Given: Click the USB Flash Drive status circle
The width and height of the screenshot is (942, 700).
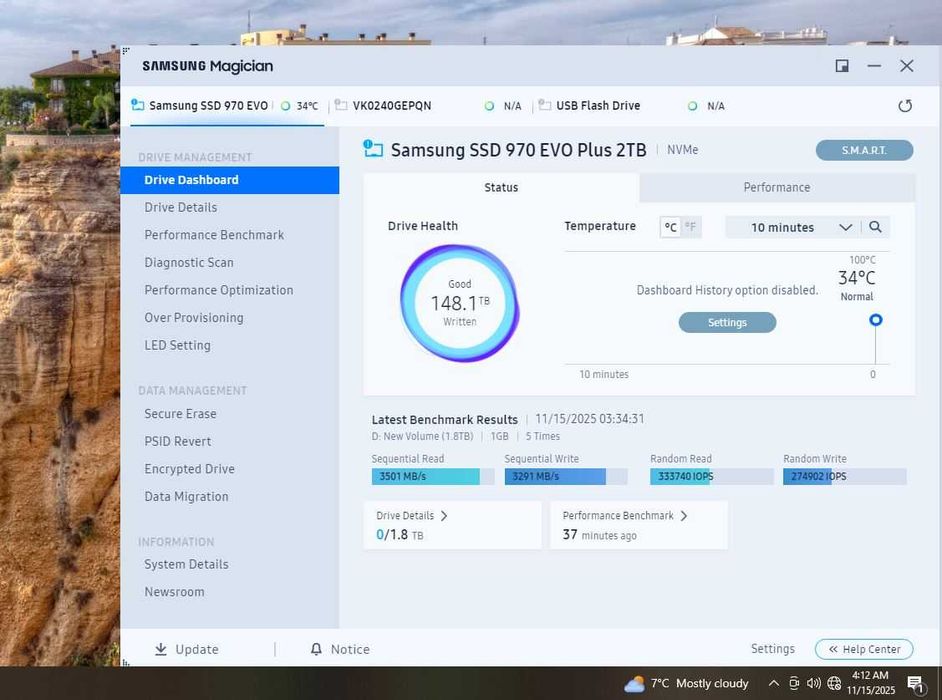Looking at the screenshot, I should pos(693,106).
